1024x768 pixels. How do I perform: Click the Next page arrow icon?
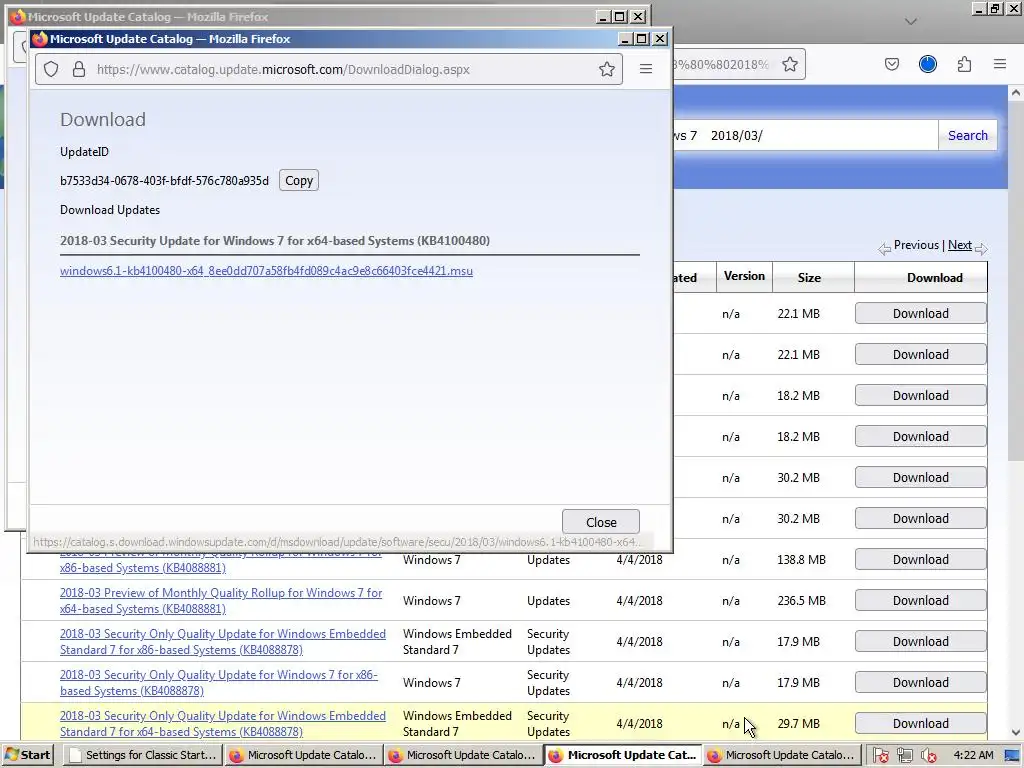[x=981, y=248]
